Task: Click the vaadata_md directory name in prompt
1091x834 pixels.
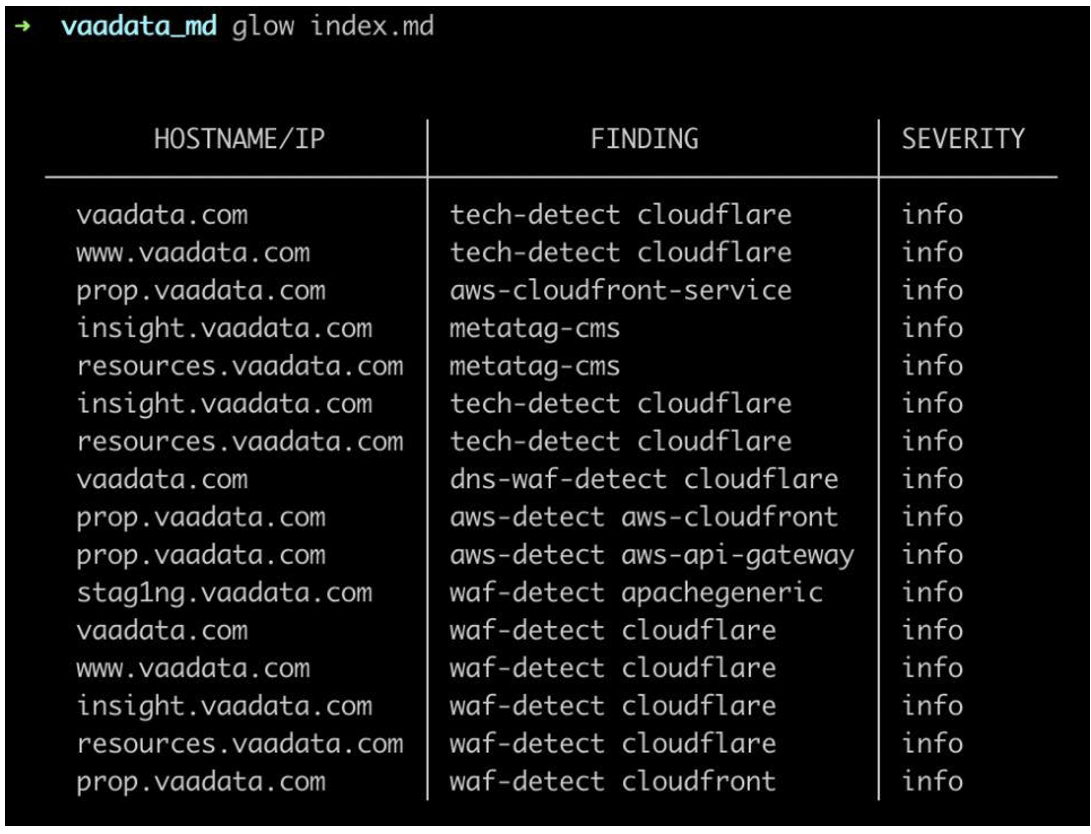Action: coord(138,26)
